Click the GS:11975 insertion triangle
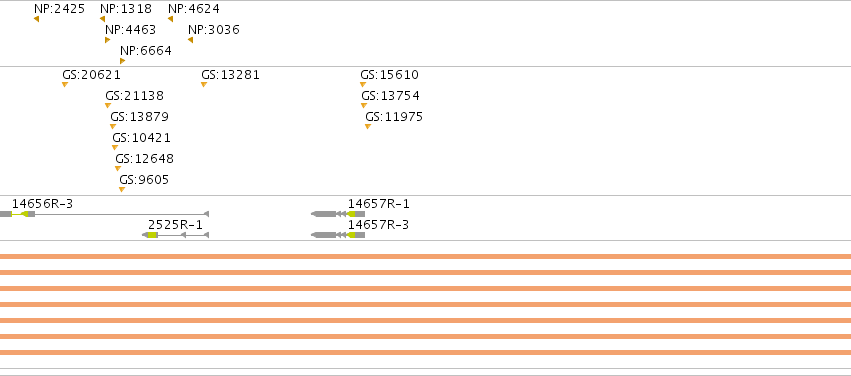The image size is (851, 376). click(367, 126)
